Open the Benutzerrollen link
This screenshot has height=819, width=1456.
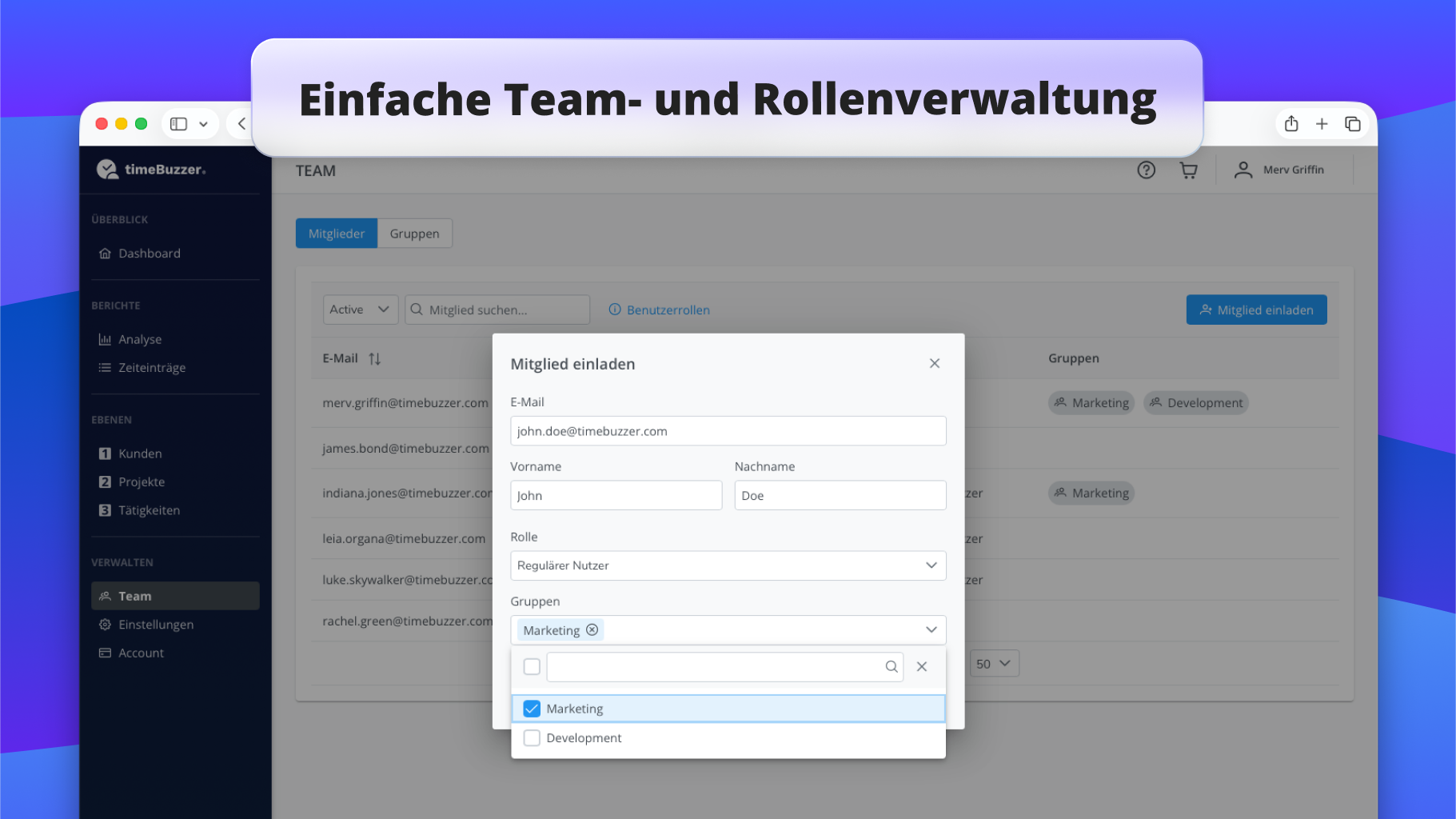click(x=668, y=310)
